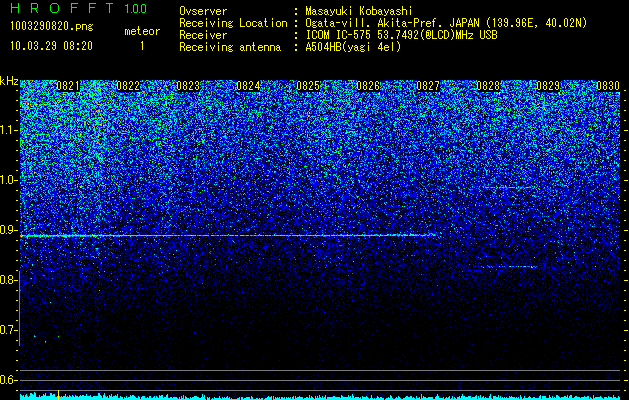Click the 0.8 frequency axis label
Screen dimensions: 629x400
click(8, 280)
